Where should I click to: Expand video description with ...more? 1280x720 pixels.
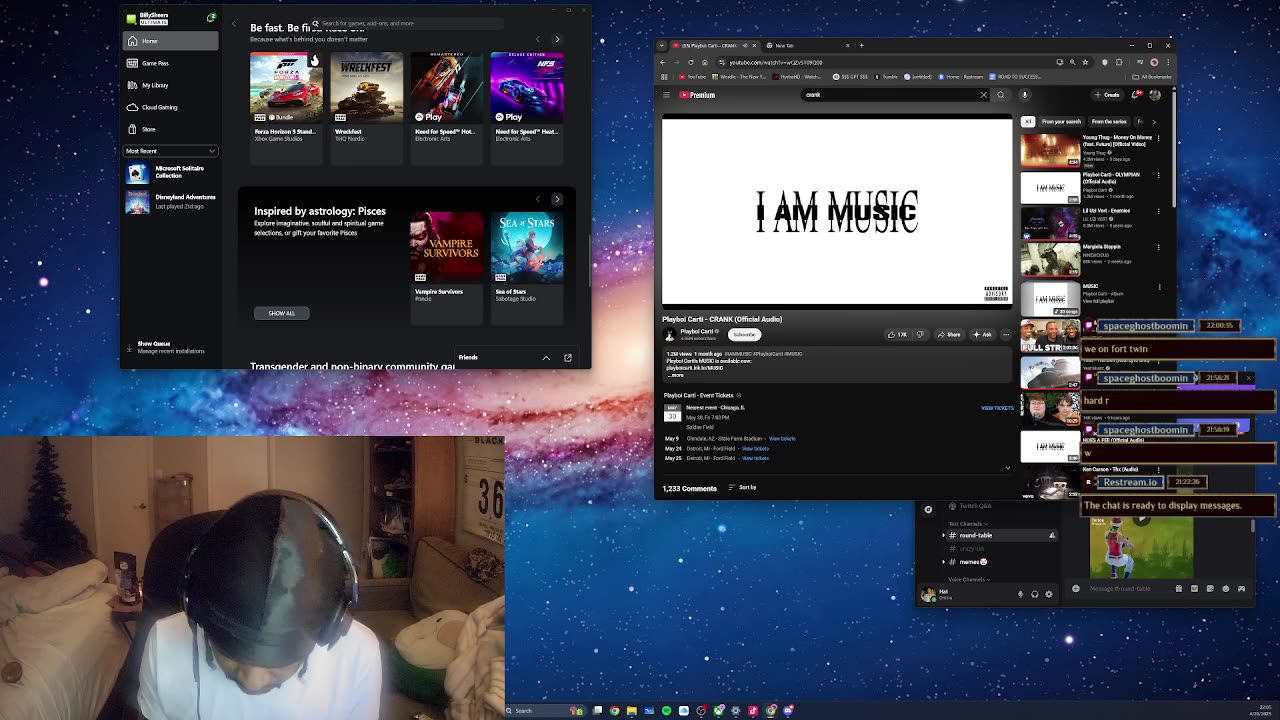point(675,375)
